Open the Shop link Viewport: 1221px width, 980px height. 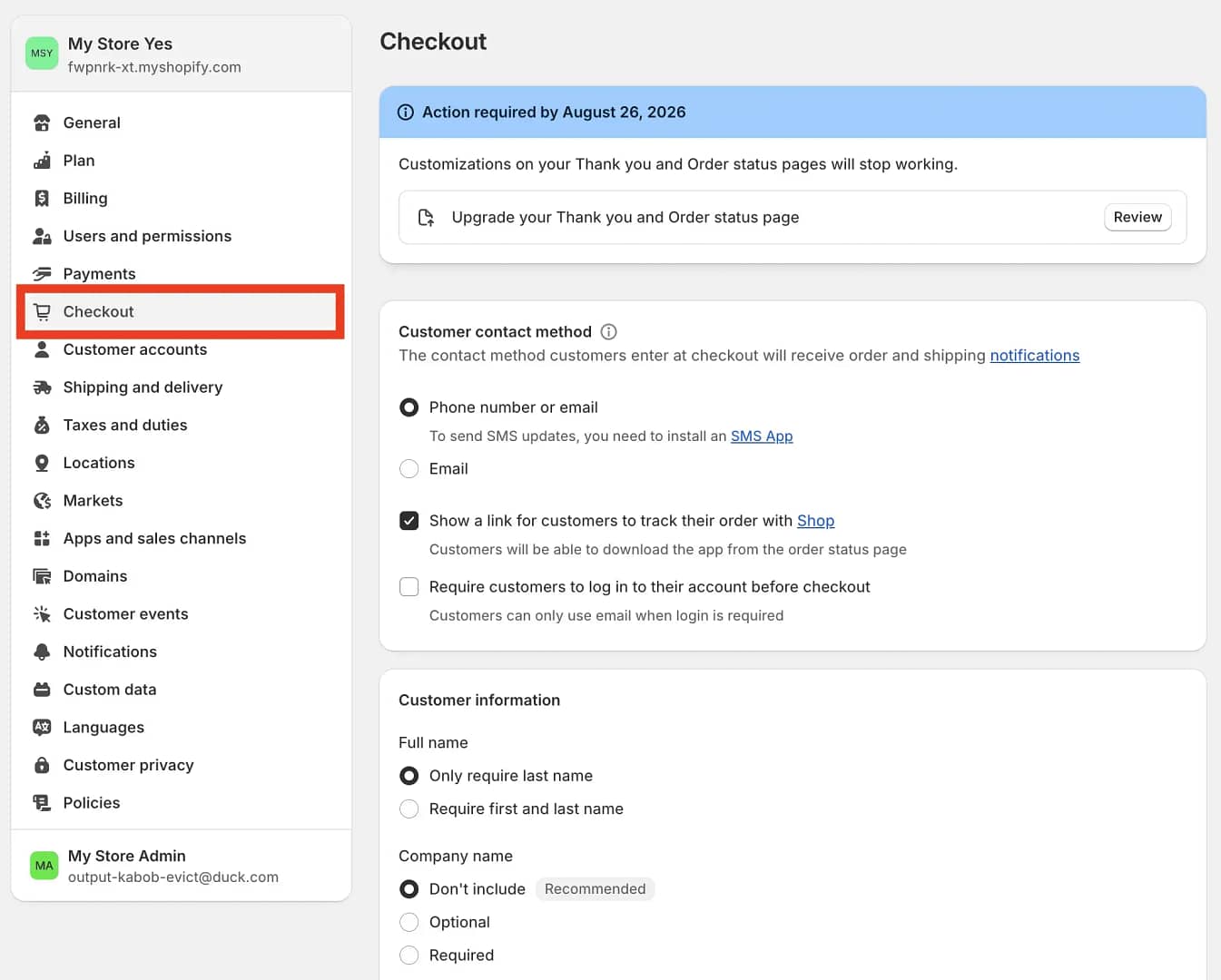(815, 521)
